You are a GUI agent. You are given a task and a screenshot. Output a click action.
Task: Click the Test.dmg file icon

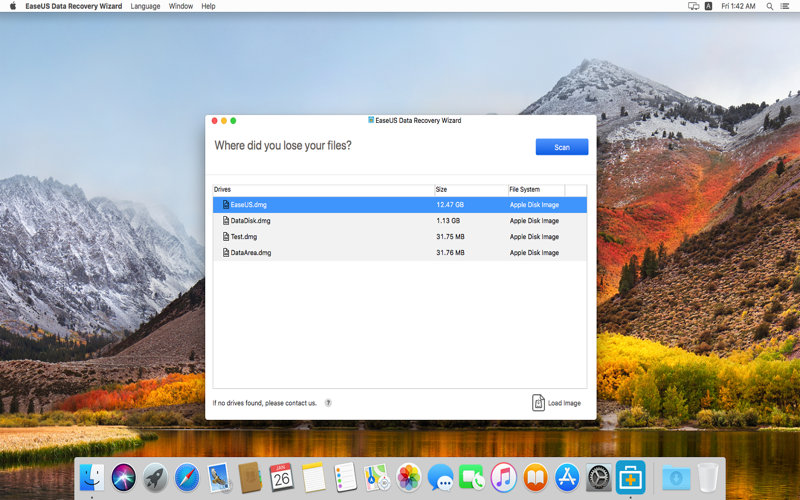tap(226, 237)
